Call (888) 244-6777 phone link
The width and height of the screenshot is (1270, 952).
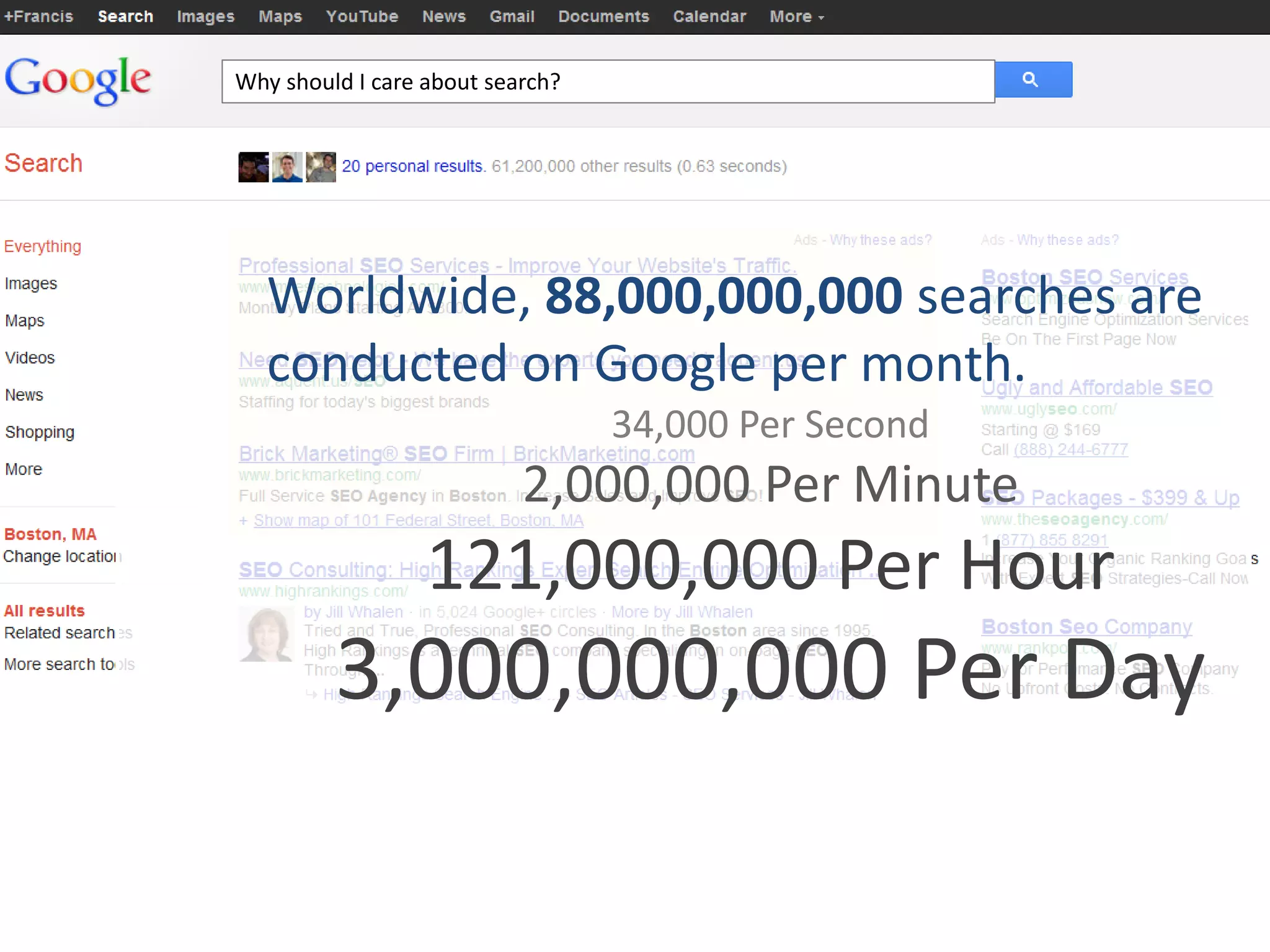point(1071,449)
